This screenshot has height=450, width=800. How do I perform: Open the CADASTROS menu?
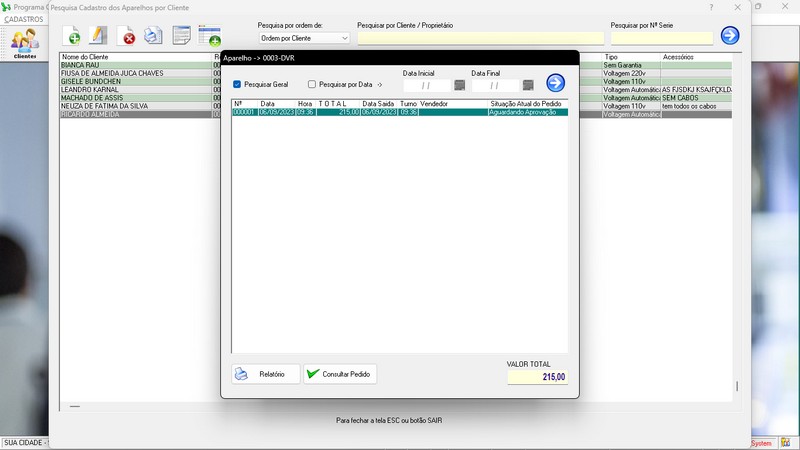[x=23, y=19]
